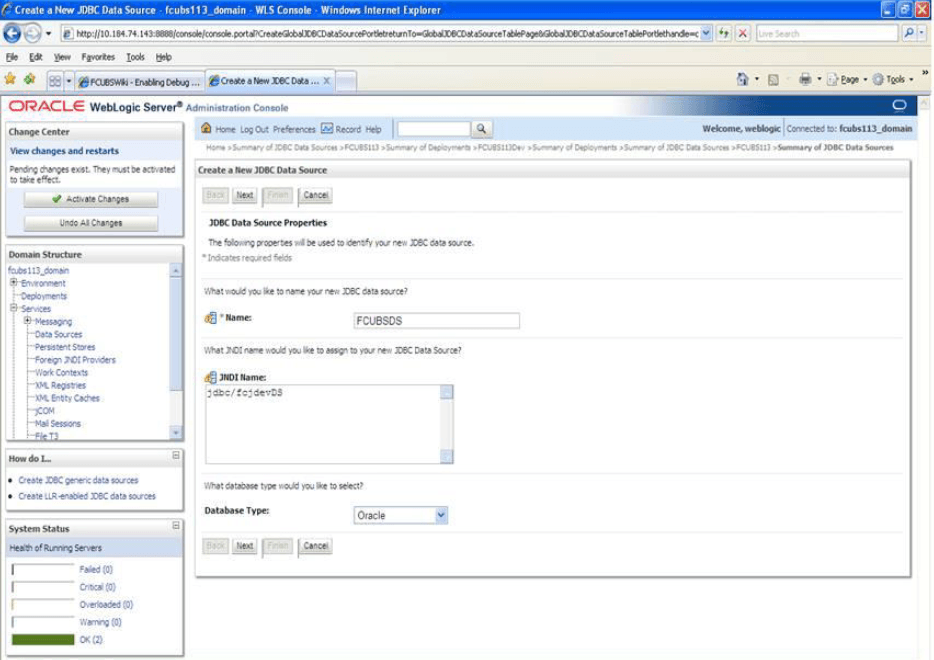
Task: Open the Favorites menu
Action: click(98, 57)
